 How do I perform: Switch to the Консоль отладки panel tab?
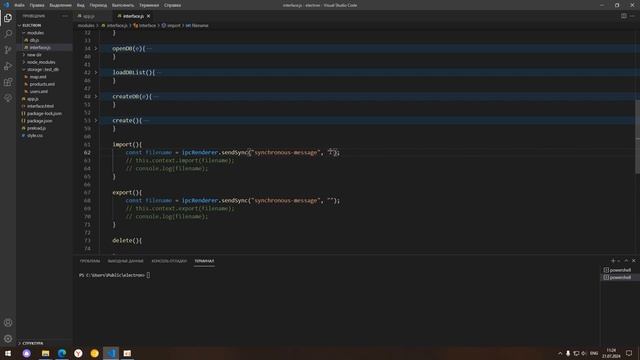[169, 261]
